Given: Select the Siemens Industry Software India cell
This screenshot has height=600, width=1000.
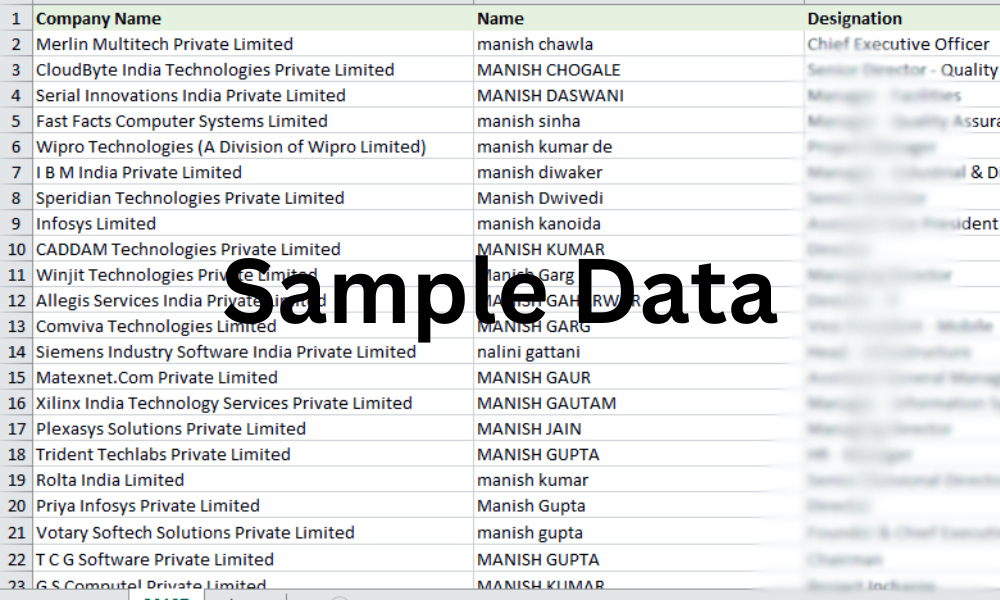Looking at the screenshot, I should [x=253, y=352].
